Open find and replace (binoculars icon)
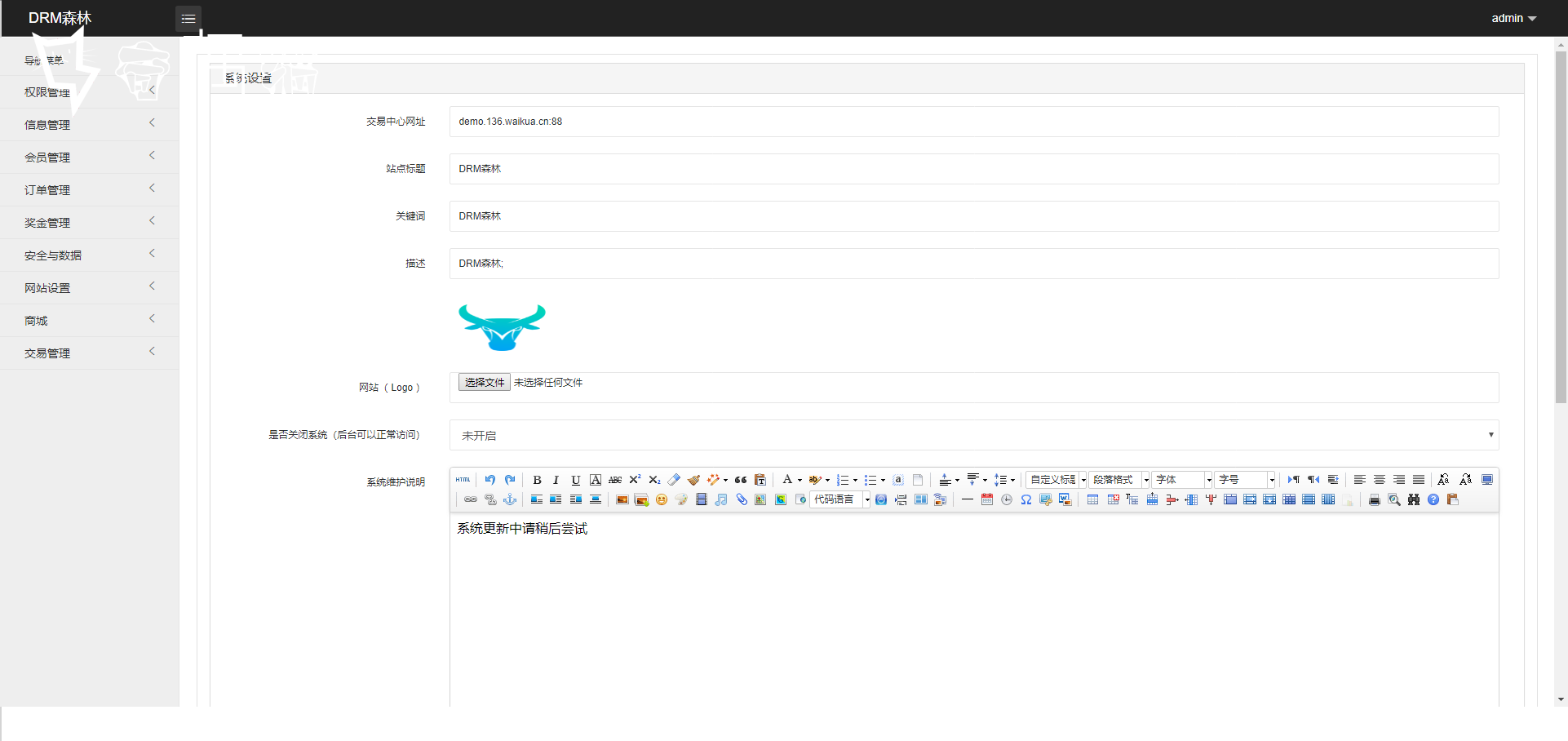Viewport: 1568px width, 741px height. coord(1414,499)
